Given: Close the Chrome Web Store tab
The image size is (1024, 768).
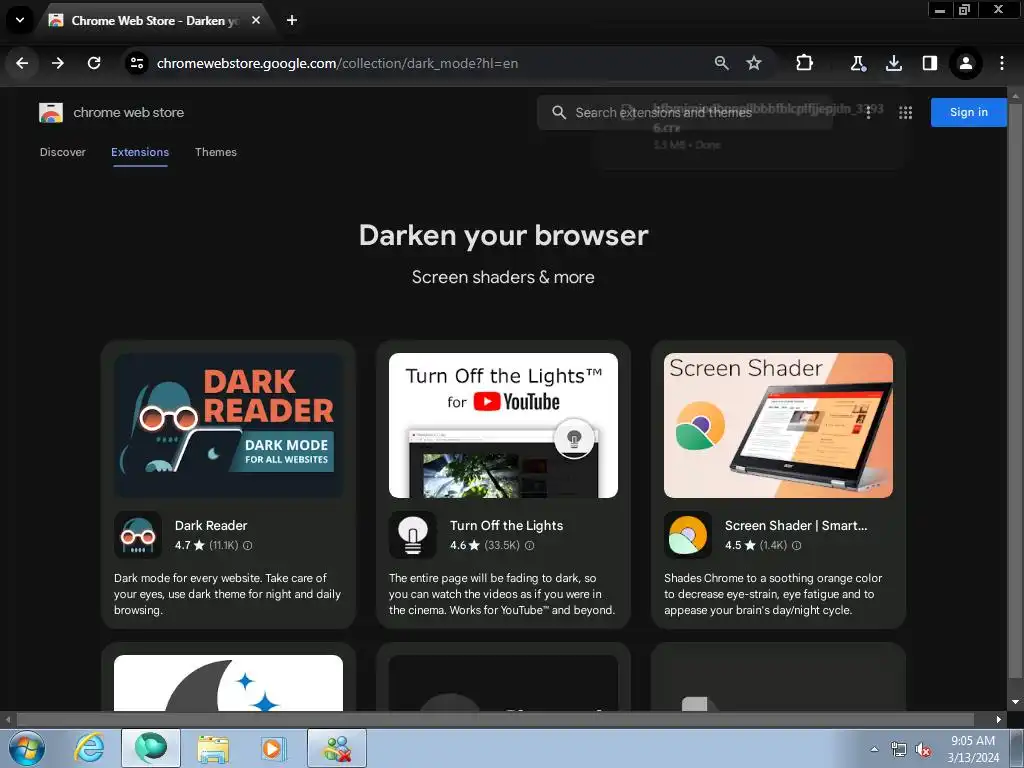Looking at the screenshot, I should (256, 20).
